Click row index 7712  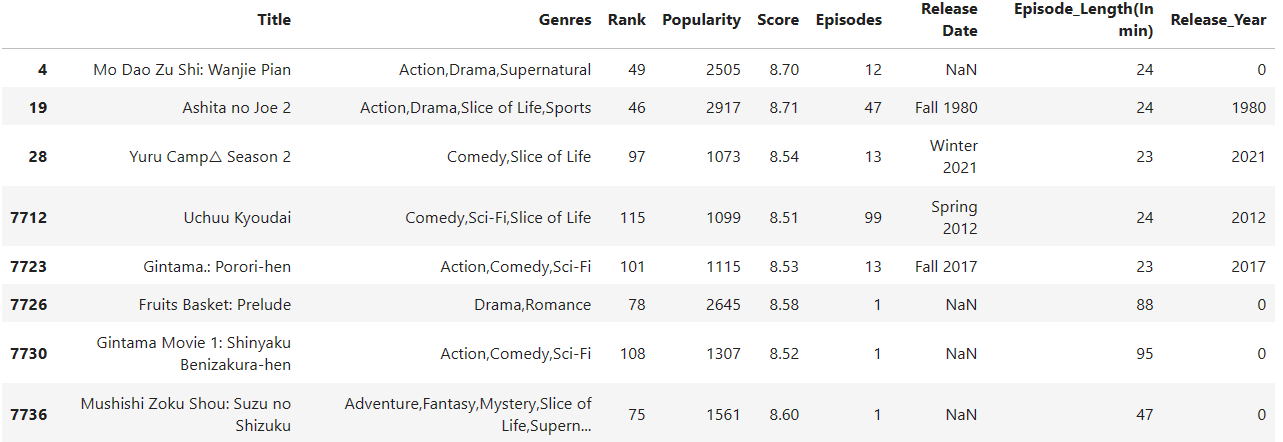(x=29, y=217)
